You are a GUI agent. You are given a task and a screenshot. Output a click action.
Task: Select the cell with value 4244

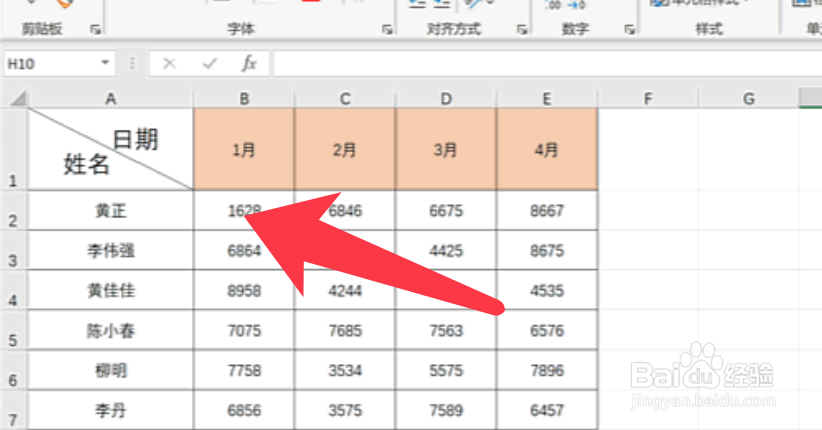click(x=344, y=290)
